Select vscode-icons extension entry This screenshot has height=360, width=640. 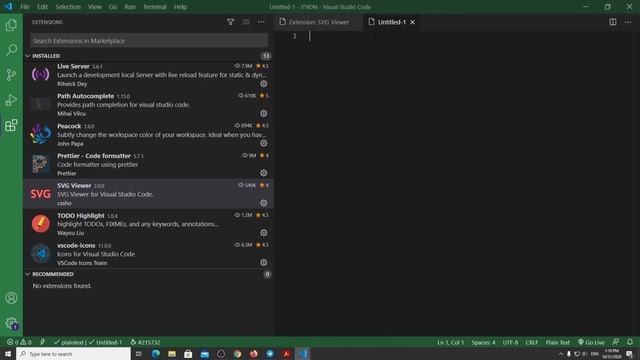coord(149,253)
